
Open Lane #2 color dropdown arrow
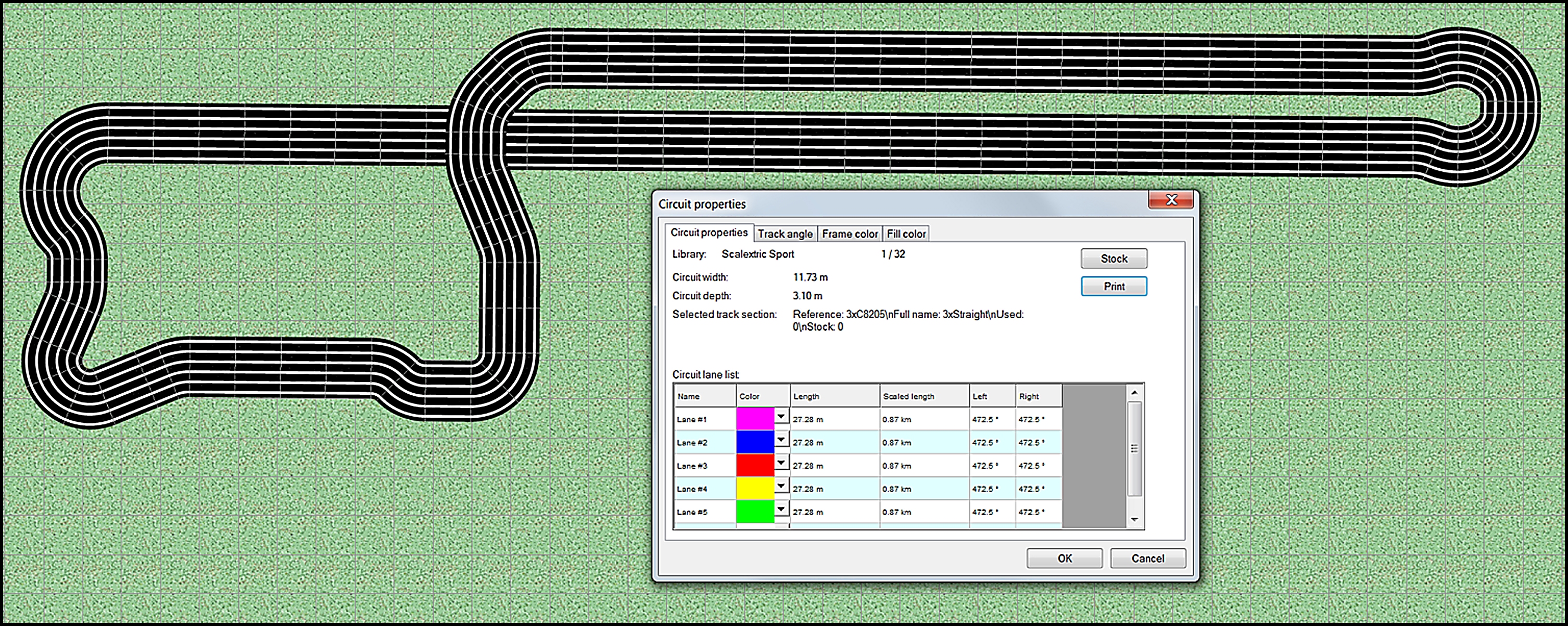coord(781,440)
